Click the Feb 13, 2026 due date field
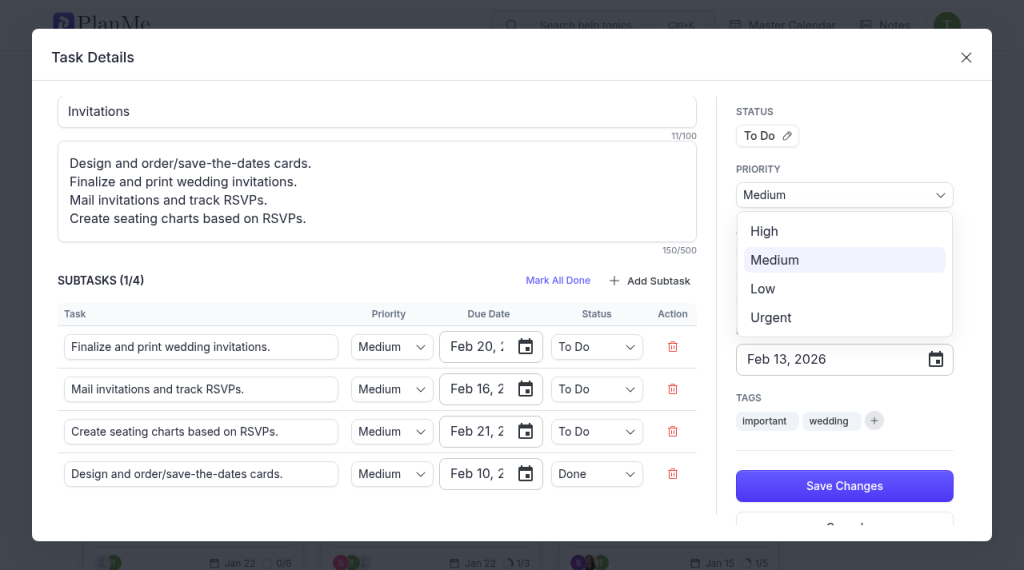The image size is (1024, 570). (844, 359)
